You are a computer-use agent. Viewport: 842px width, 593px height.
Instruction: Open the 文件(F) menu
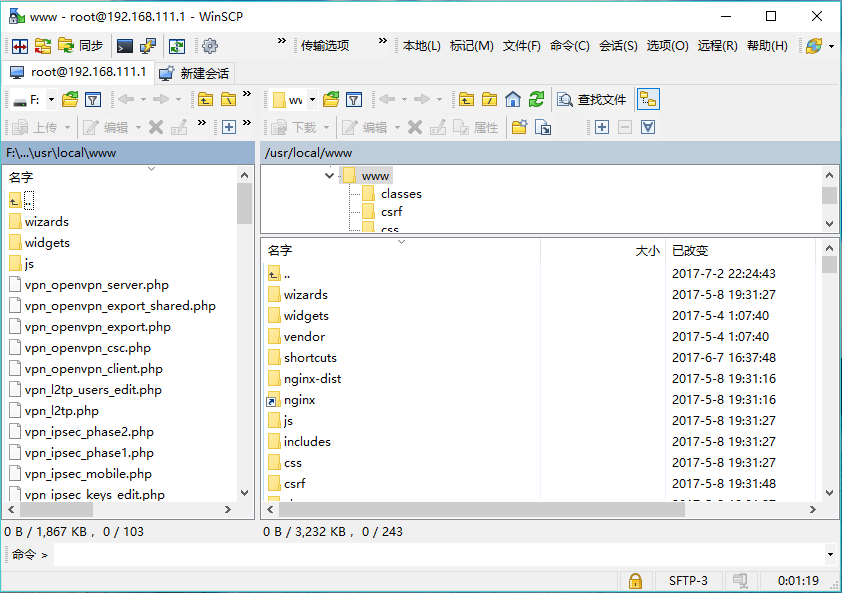click(x=521, y=46)
